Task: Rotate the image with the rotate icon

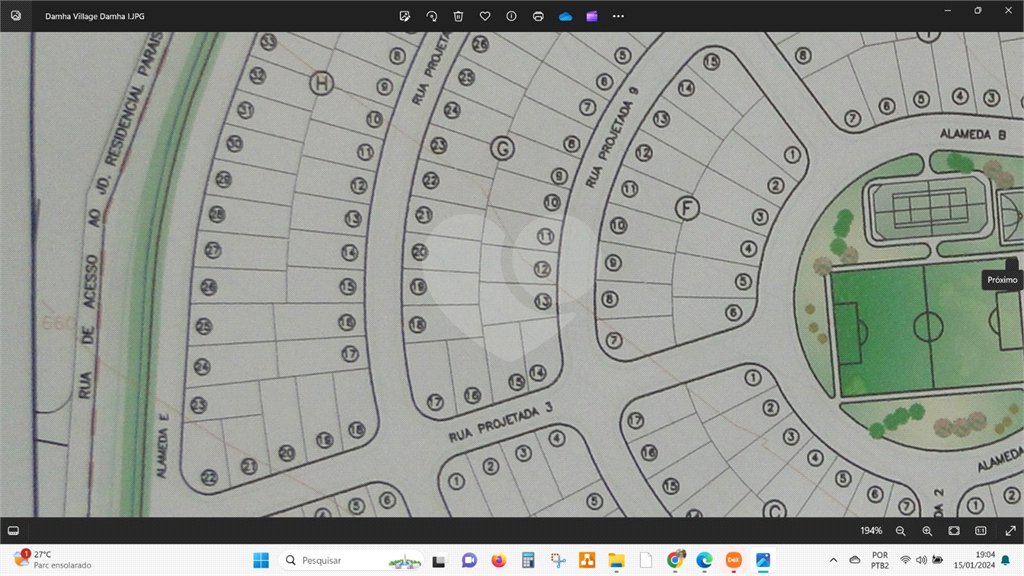Action: pos(432,16)
